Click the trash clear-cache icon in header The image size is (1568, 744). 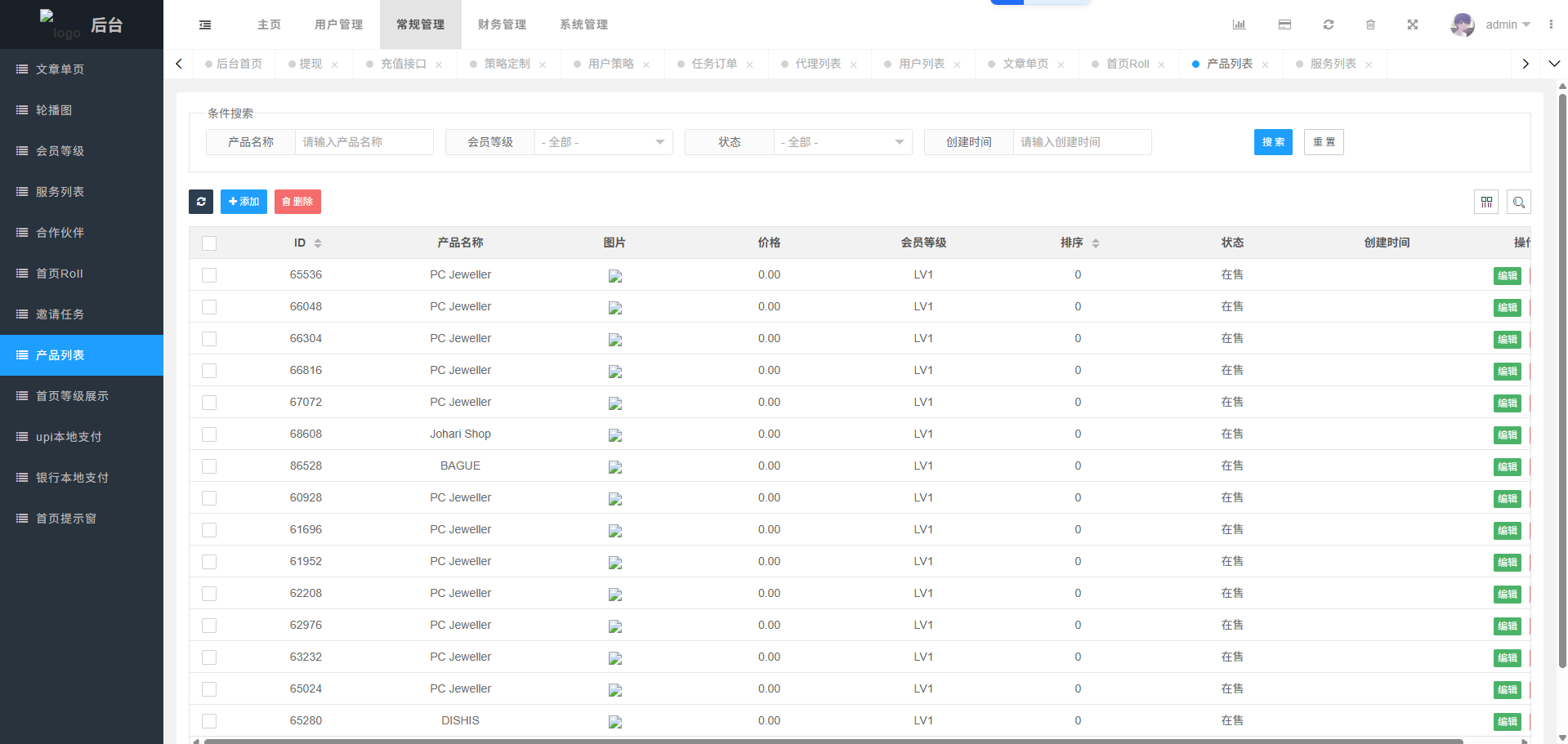tap(1370, 25)
